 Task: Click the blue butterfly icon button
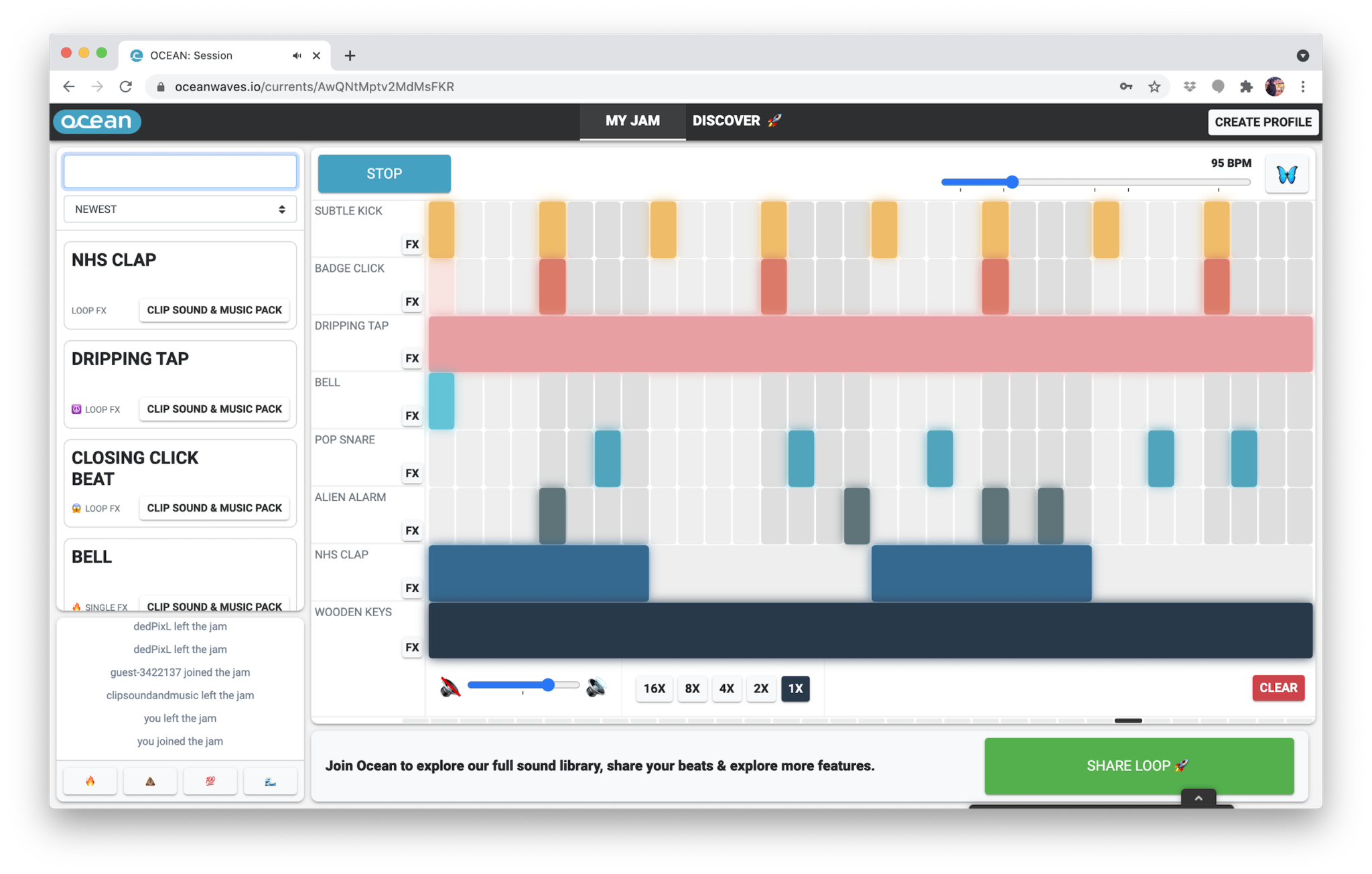point(1286,175)
